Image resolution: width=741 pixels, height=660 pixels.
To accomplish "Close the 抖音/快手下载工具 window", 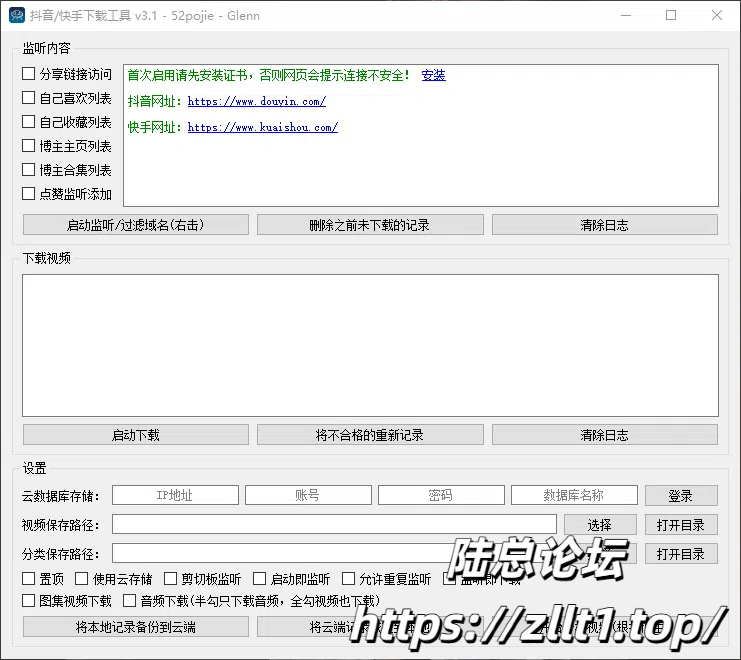I will pyautogui.click(x=716, y=16).
